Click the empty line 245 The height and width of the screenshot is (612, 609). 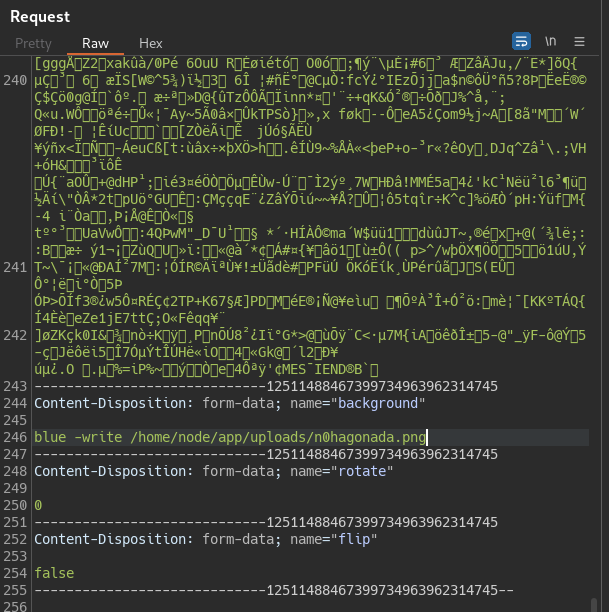coord(311,420)
